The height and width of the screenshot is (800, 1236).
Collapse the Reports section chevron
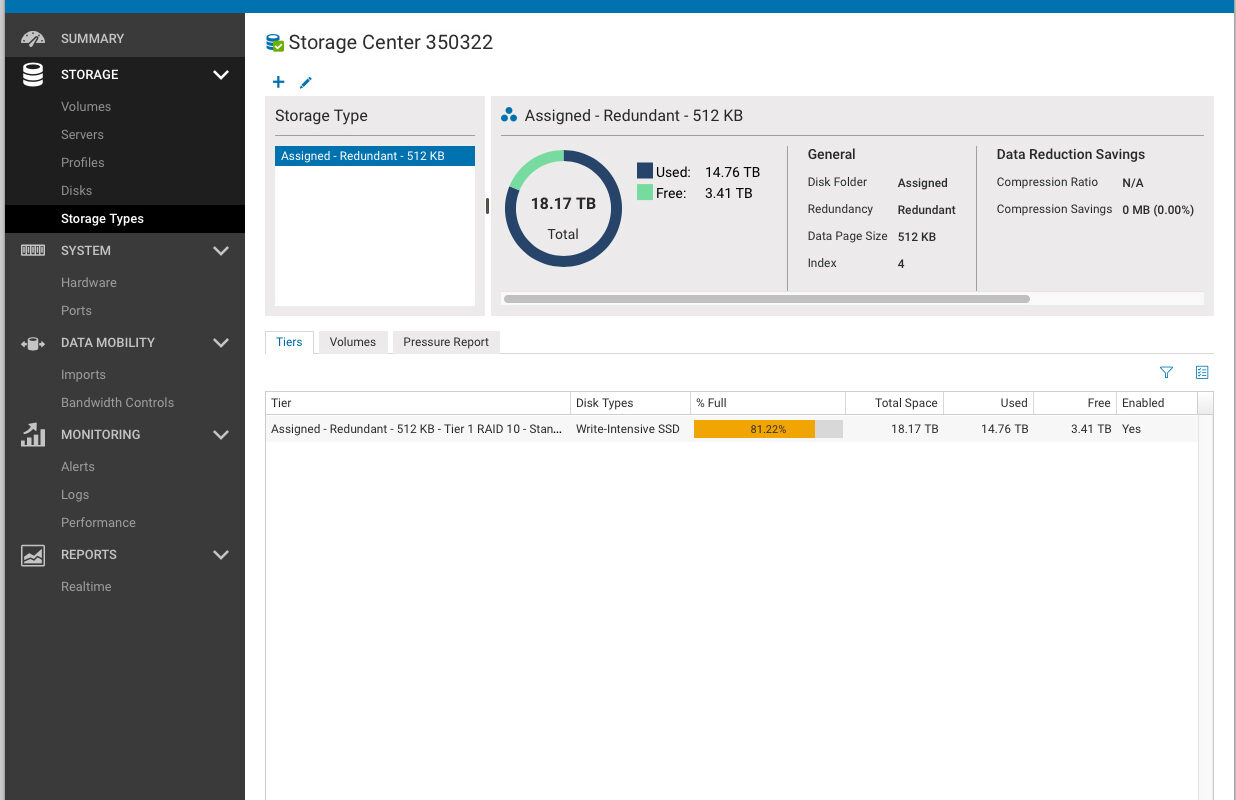point(221,555)
